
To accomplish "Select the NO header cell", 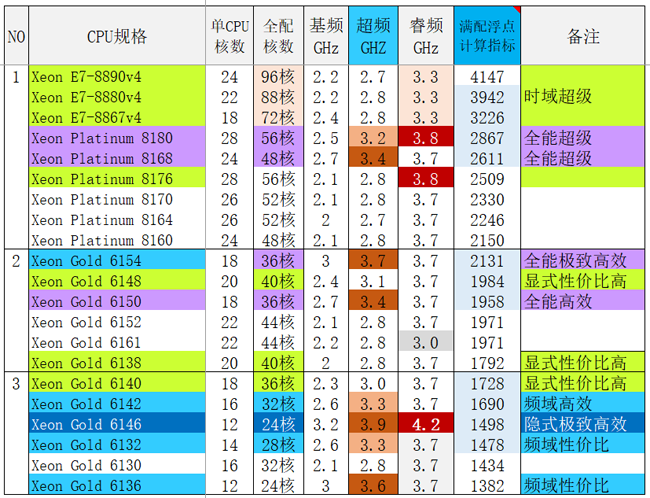I will tap(16, 36).
